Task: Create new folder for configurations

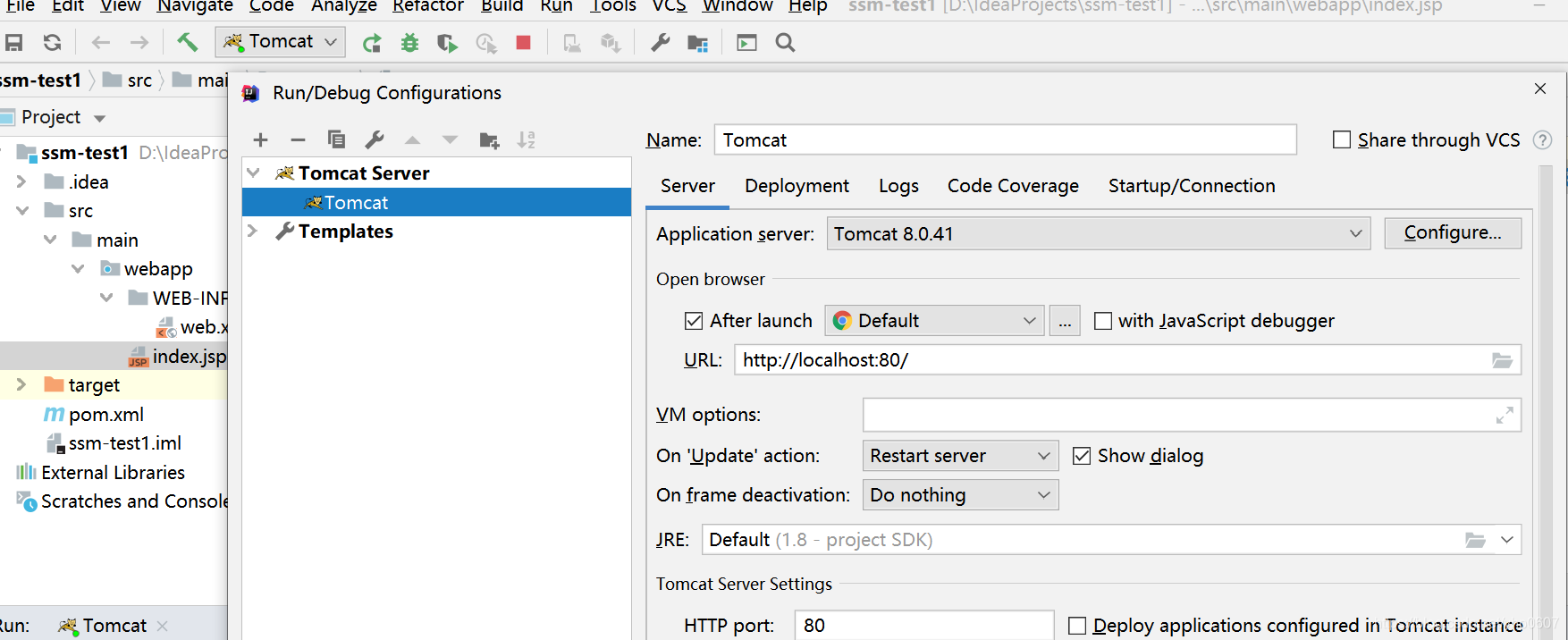Action: pyautogui.click(x=489, y=139)
